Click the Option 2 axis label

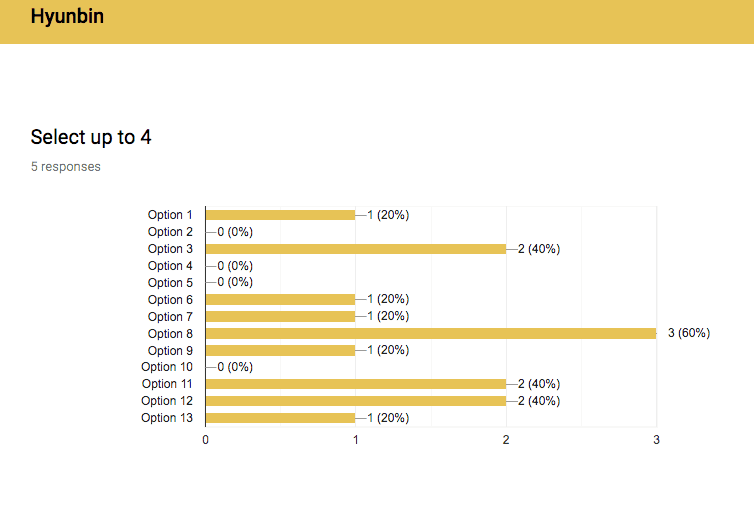(170, 232)
